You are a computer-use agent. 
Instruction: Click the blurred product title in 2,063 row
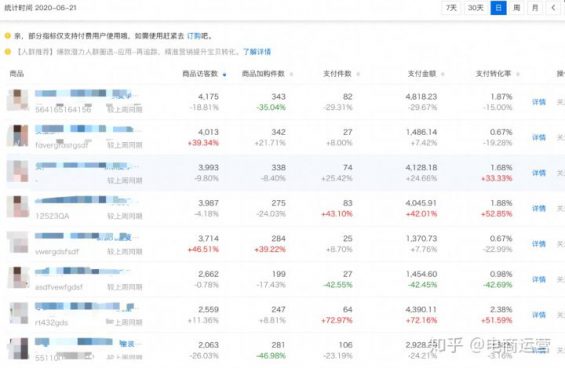tap(85, 342)
